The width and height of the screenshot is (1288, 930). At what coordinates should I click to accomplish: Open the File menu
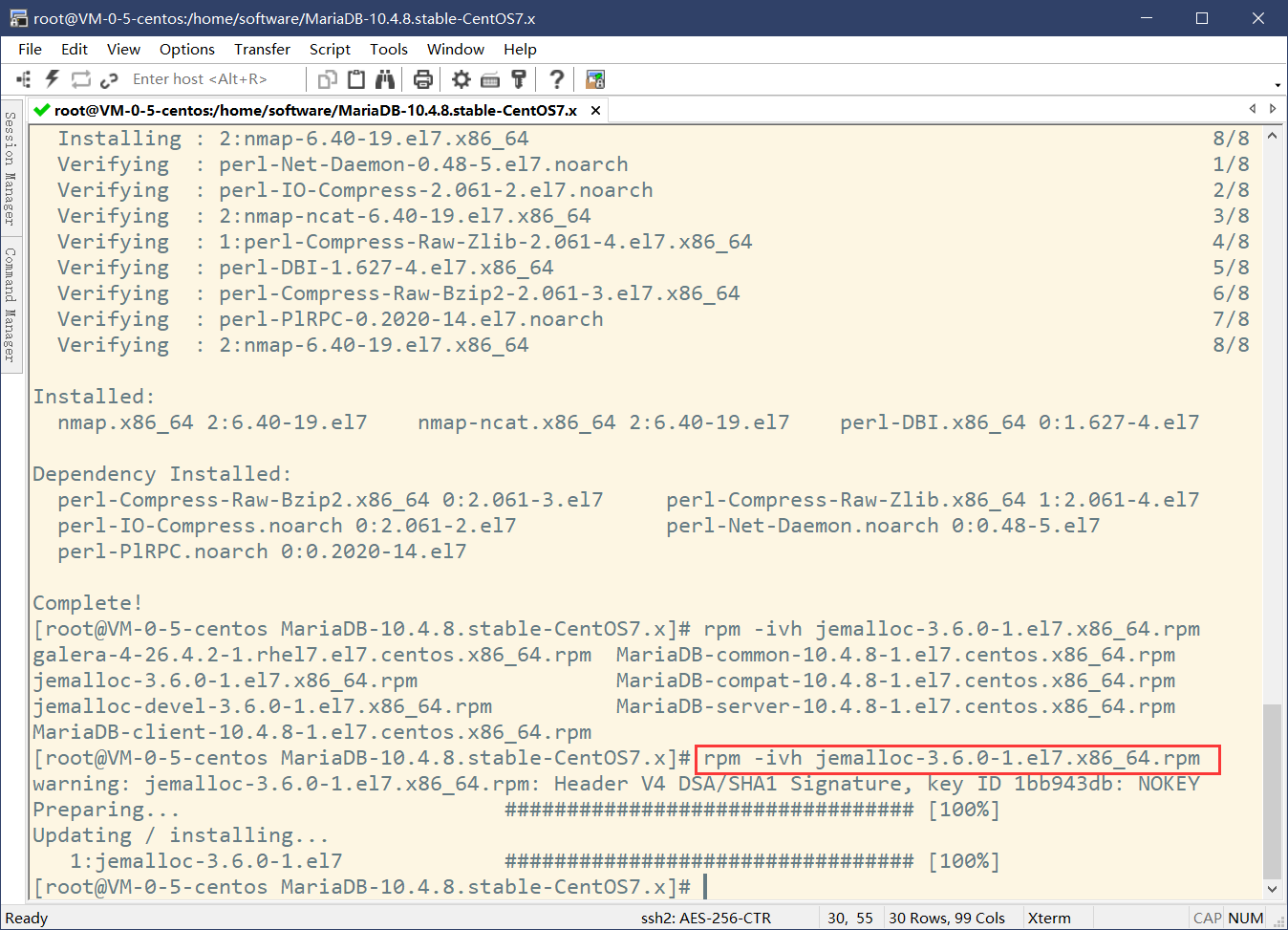(30, 49)
